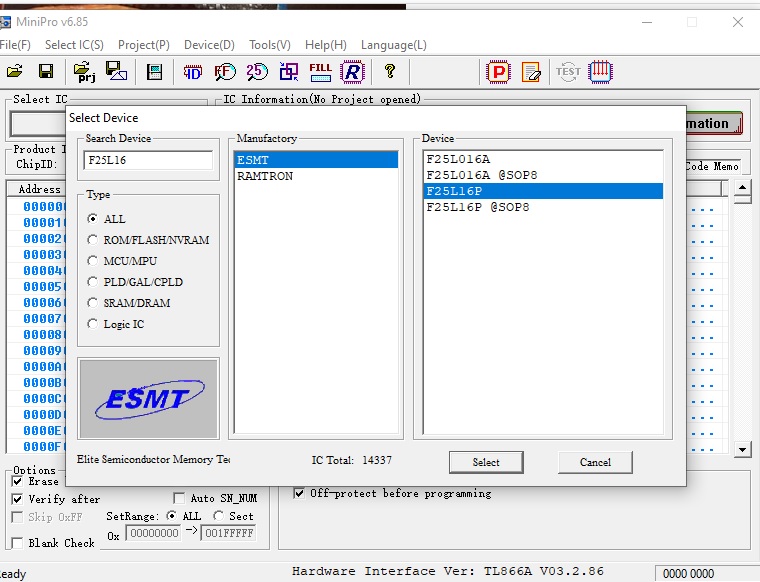Click the red pin chip icon
This screenshot has height=582, width=760.
pyautogui.click(x=600, y=72)
